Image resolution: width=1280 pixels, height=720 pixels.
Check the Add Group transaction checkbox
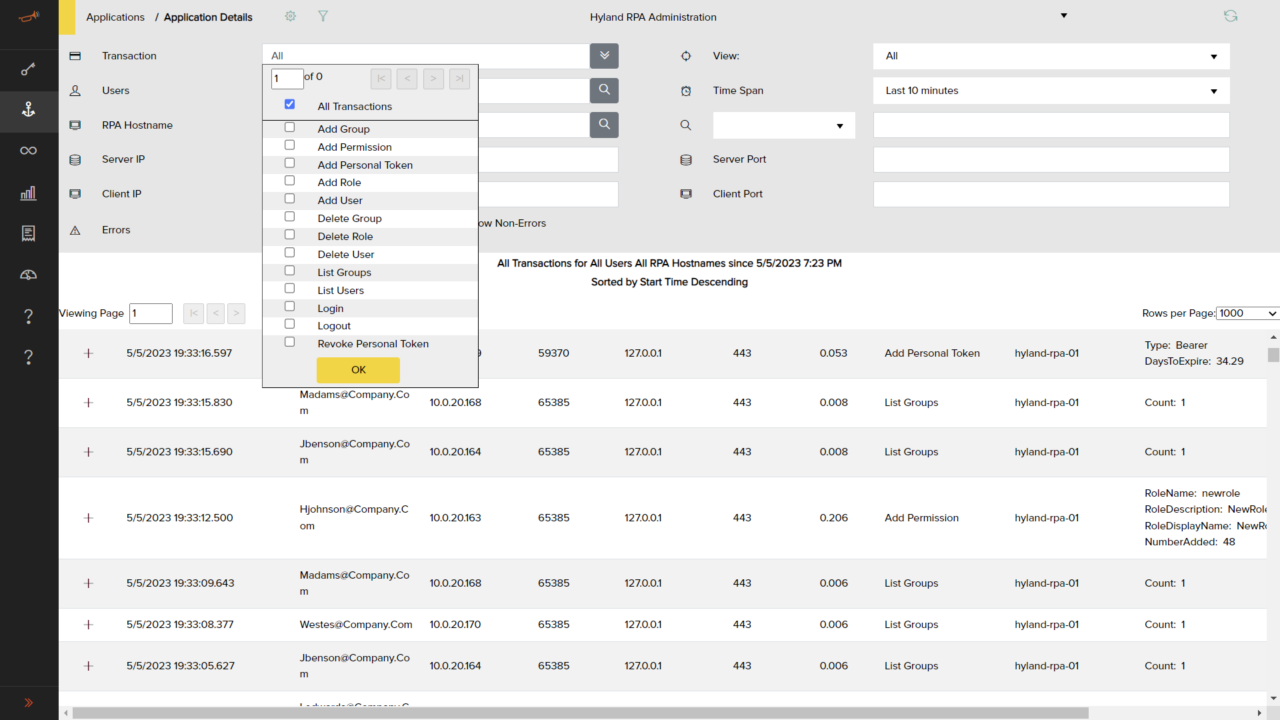289,127
